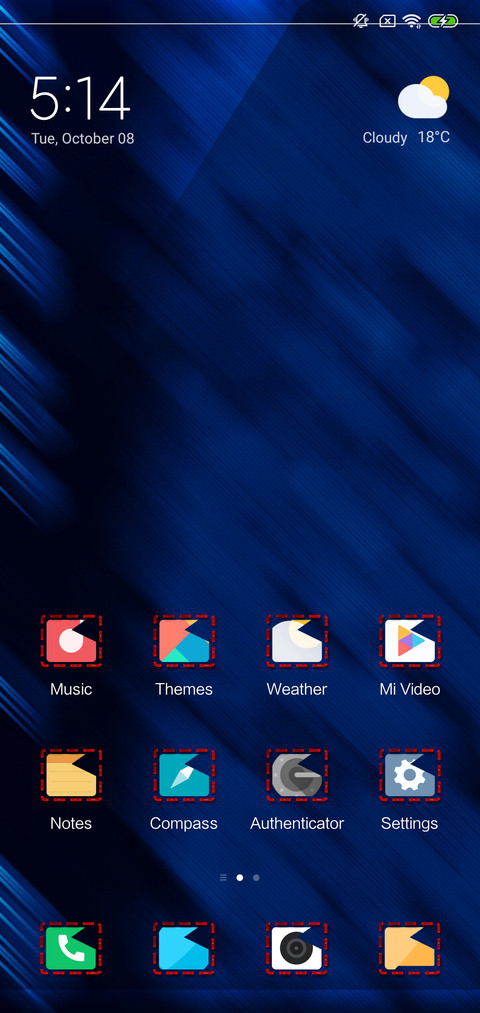
Task: Launch the Camera dock icon
Action: coord(297,948)
